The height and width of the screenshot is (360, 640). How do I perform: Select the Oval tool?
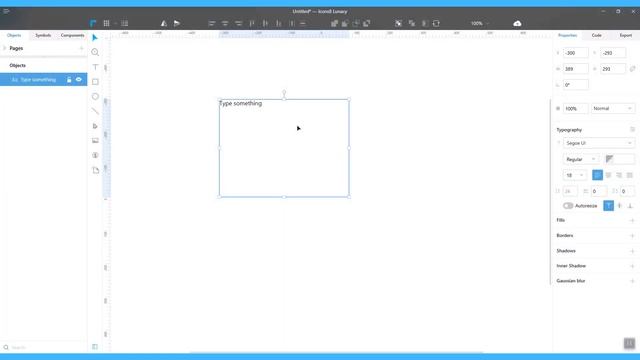pos(95,96)
